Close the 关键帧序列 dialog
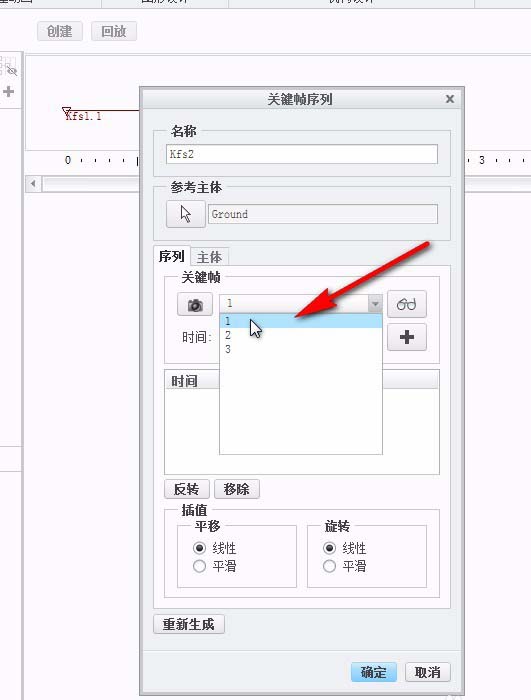Viewport: 531px width, 700px height. (450, 99)
